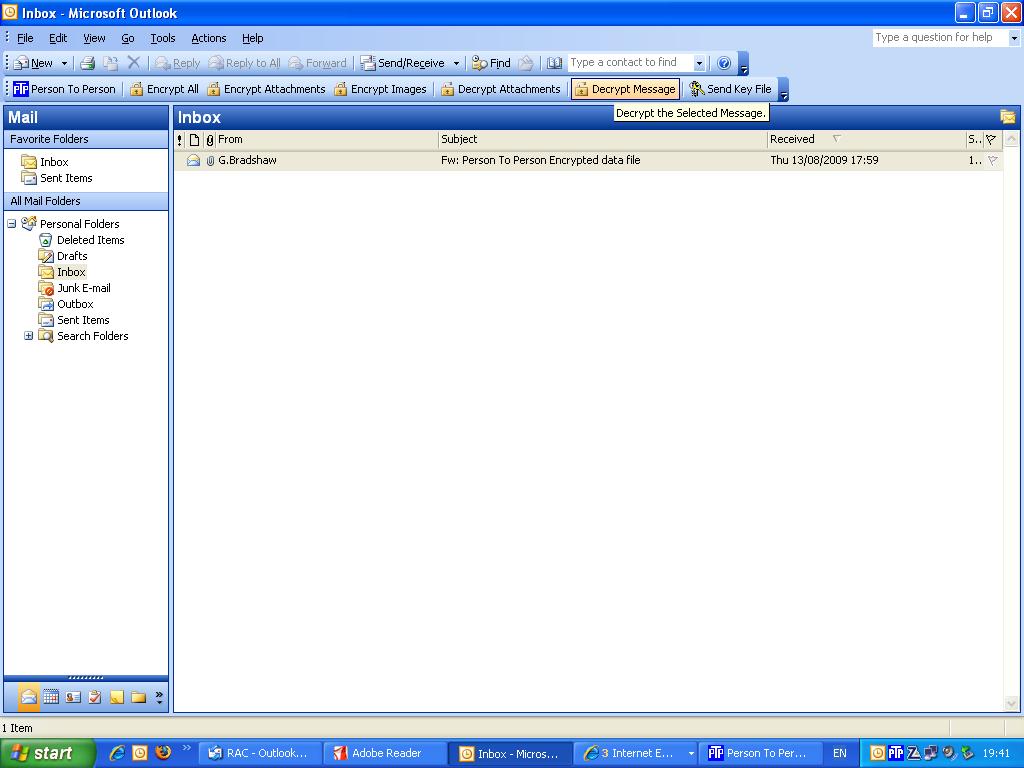1024x768 pixels.
Task: Click the Microsoft Outlook Help icon
Action: coord(724,63)
